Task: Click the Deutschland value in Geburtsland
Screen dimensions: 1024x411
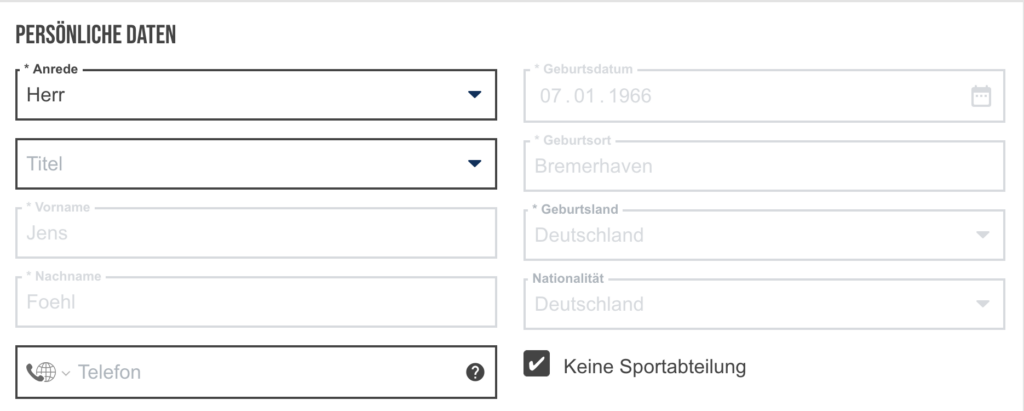Action: [x=589, y=235]
